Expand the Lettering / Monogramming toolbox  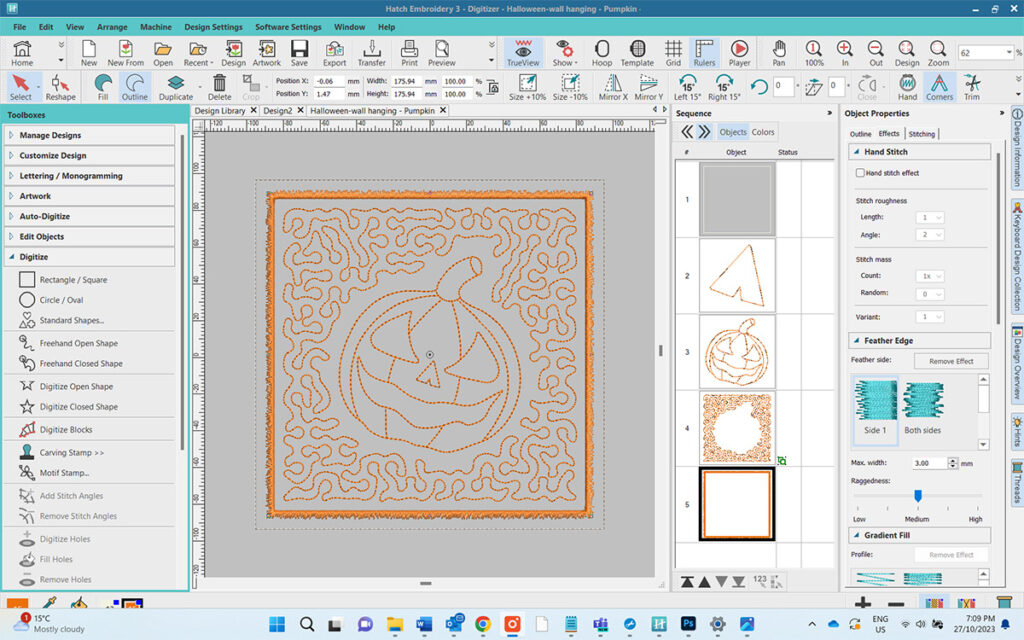click(70, 176)
